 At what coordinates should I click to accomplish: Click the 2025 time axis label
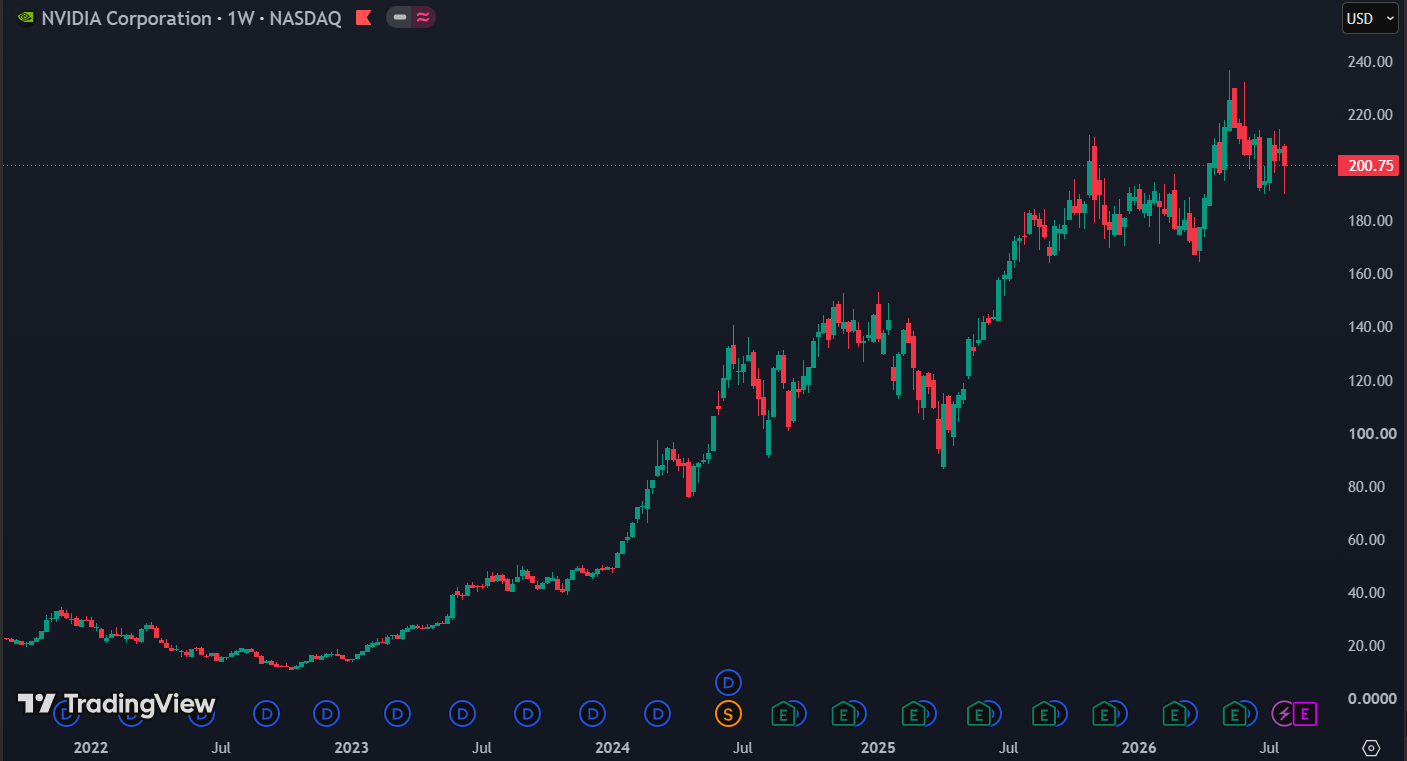pyautogui.click(x=878, y=748)
